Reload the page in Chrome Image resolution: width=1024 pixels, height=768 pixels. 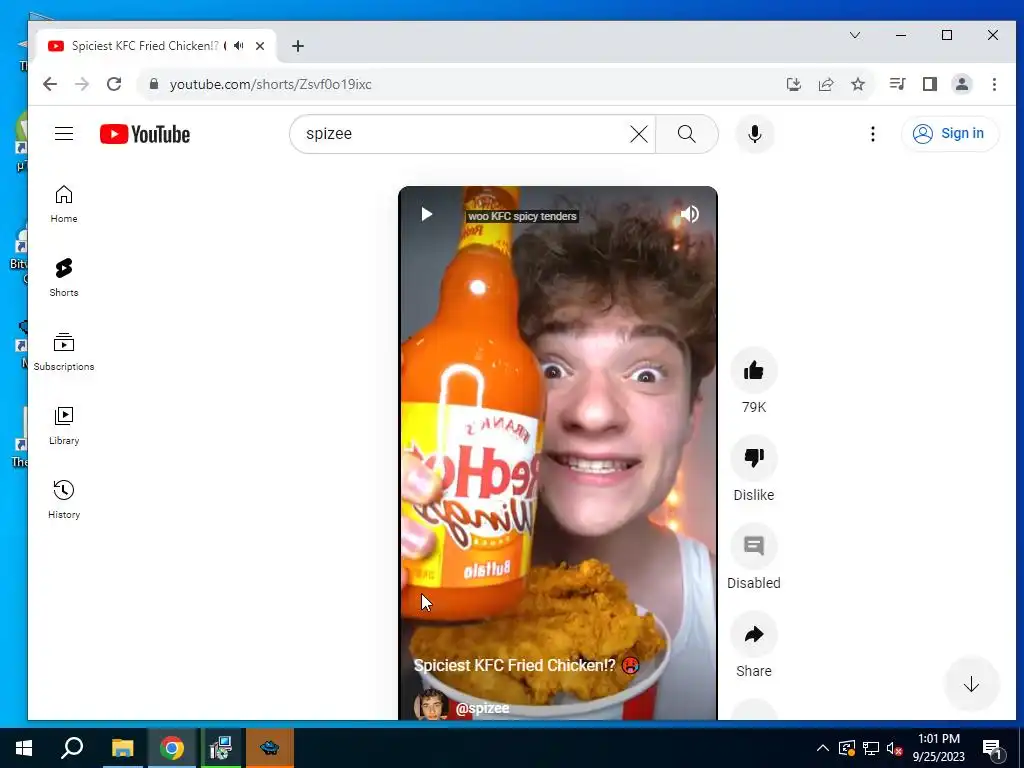(114, 84)
